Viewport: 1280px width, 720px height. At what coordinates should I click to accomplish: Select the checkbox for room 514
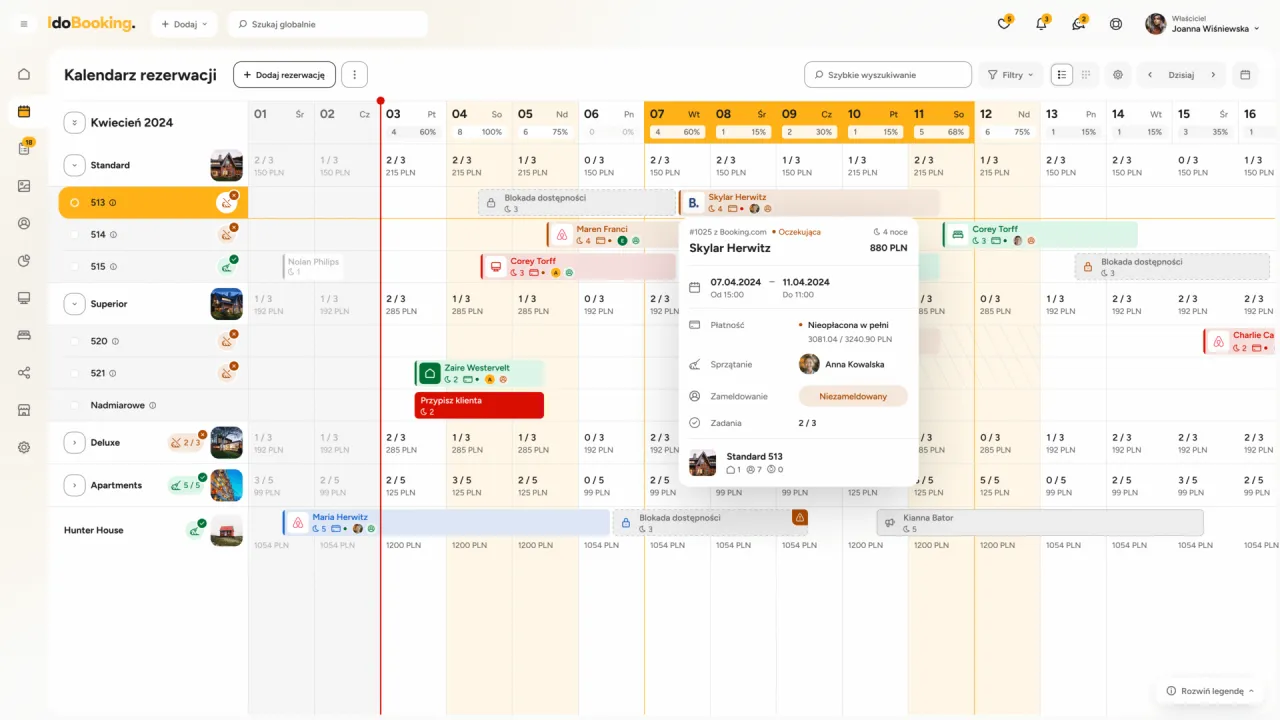[74, 235]
